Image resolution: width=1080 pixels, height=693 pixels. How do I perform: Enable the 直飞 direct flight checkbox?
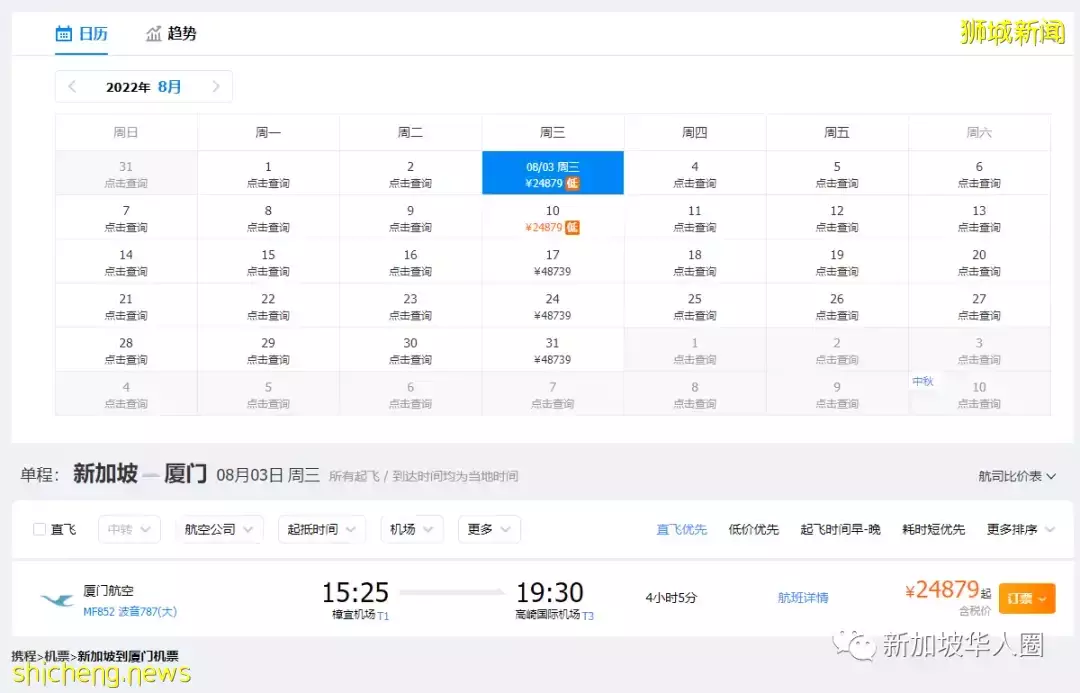coord(40,529)
